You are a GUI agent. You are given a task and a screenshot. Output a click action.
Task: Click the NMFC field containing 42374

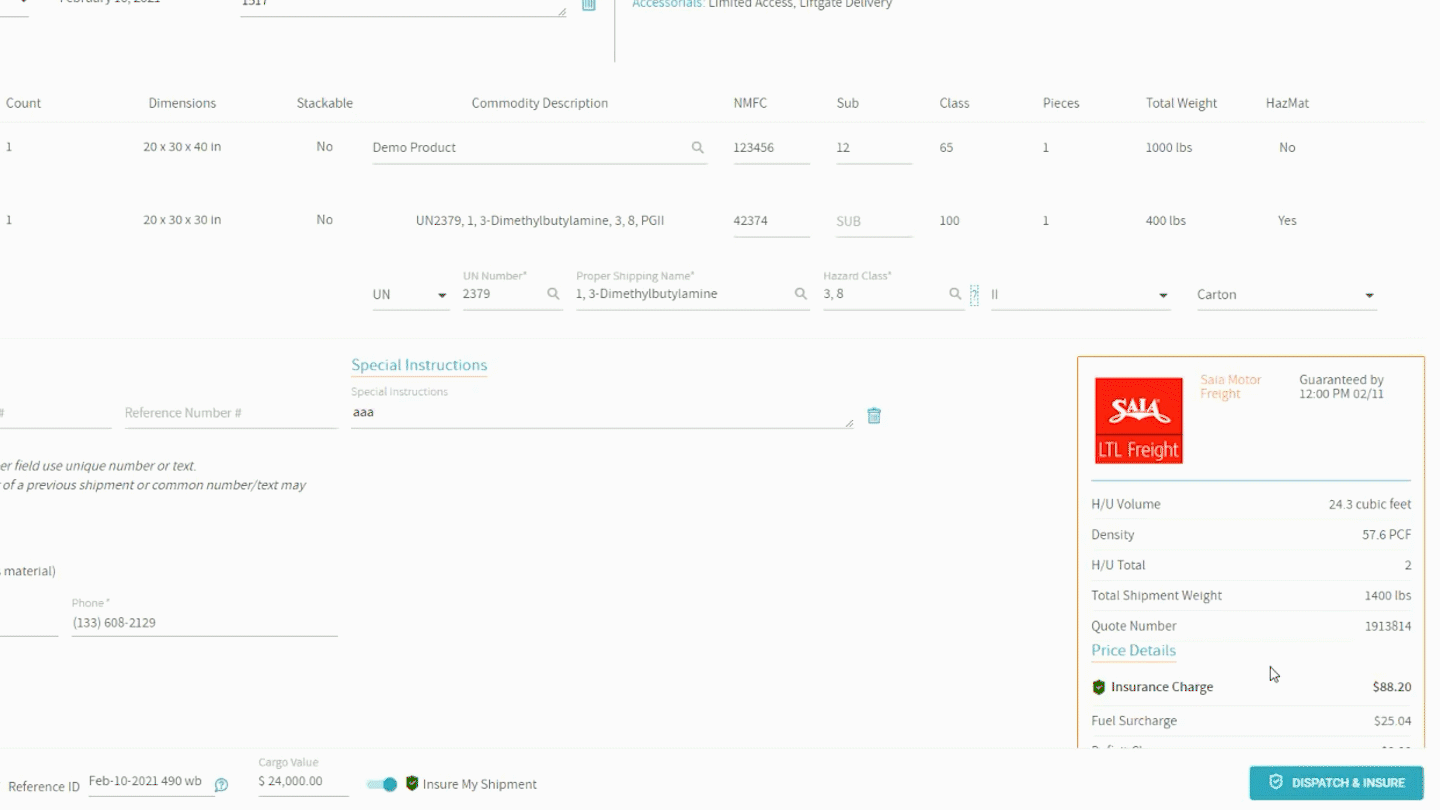771,221
